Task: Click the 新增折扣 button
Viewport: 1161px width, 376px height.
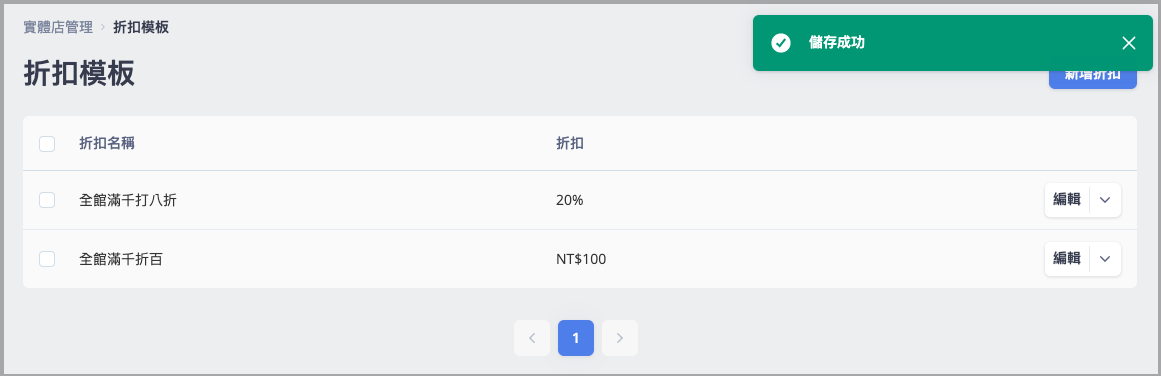Action: (1092, 75)
